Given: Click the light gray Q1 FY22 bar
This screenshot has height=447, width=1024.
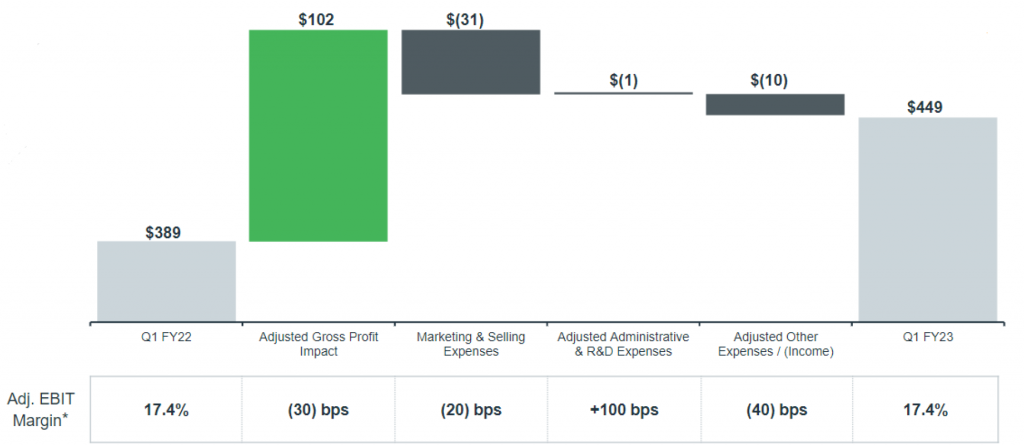Looking at the screenshot, I should 166,281.
